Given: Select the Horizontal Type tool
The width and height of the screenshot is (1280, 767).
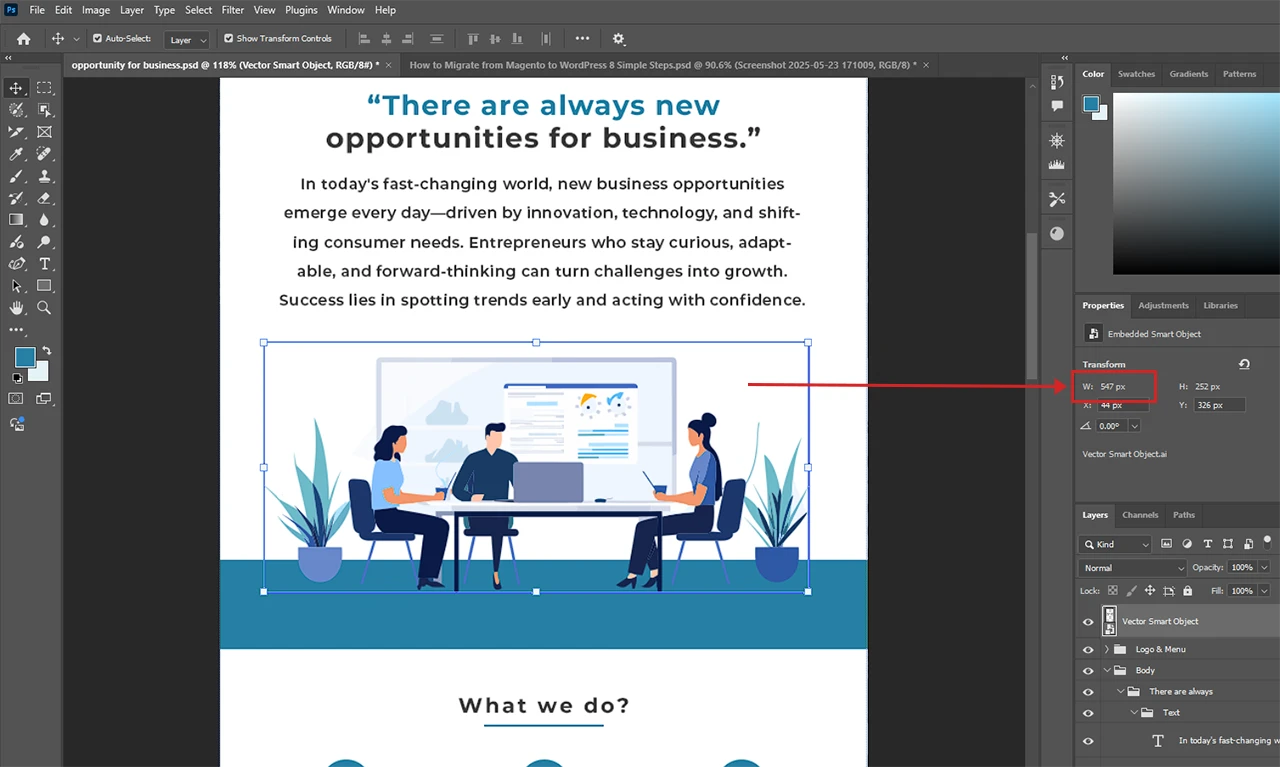Looking at the screenshot, I should point(44,264).
